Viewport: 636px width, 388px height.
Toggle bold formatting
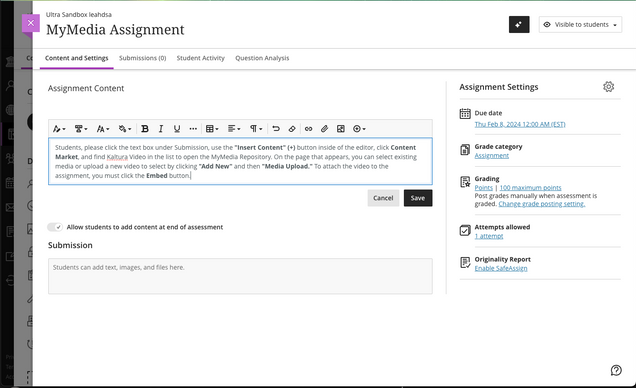145,129
